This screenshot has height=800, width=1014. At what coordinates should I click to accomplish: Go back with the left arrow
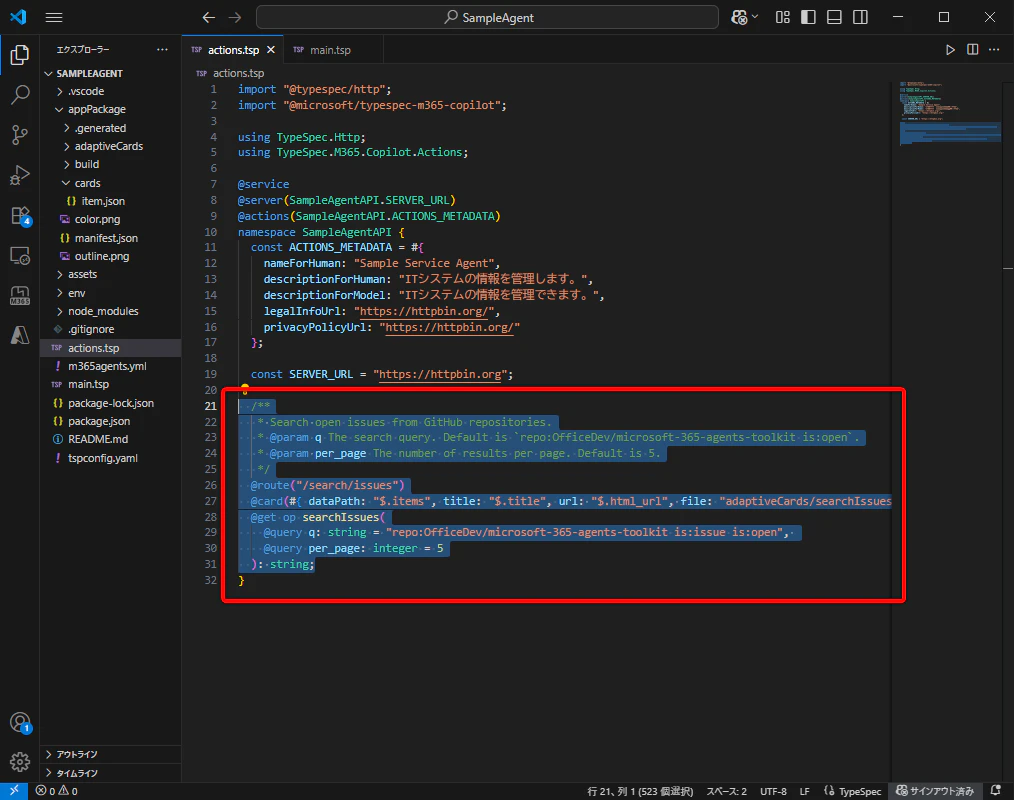click(208, 17)
